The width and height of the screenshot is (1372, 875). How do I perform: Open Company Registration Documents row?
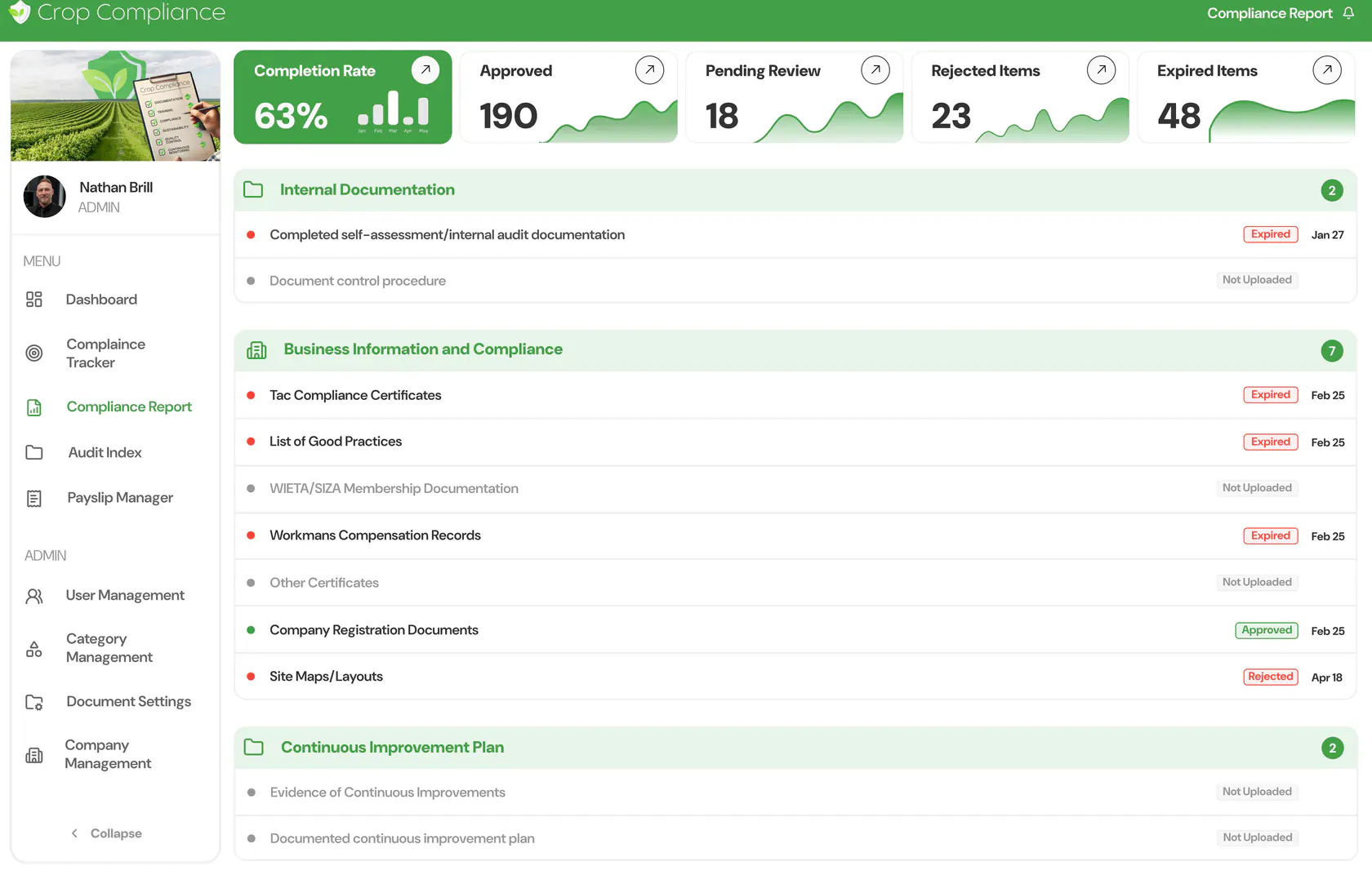(x=795, y=630)
